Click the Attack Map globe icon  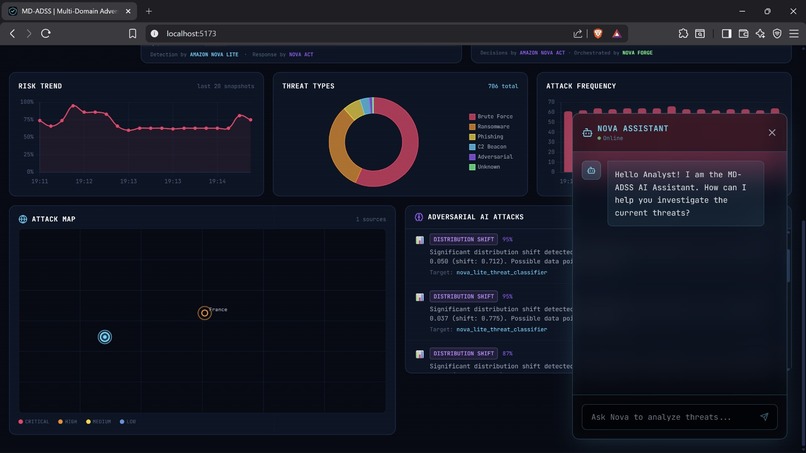23,219
